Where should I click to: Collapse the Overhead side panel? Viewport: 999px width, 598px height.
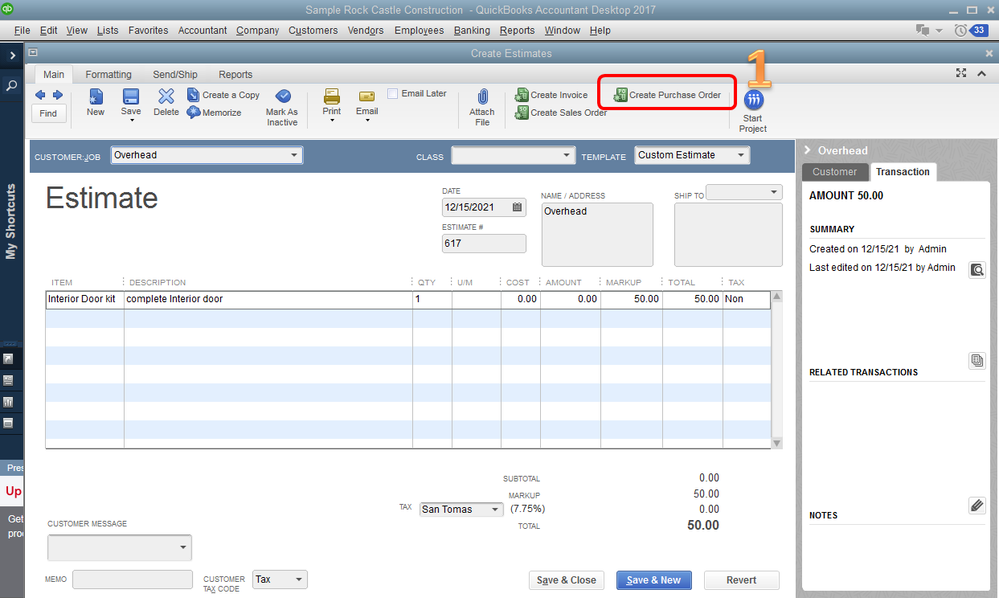(x=807, y=150)
